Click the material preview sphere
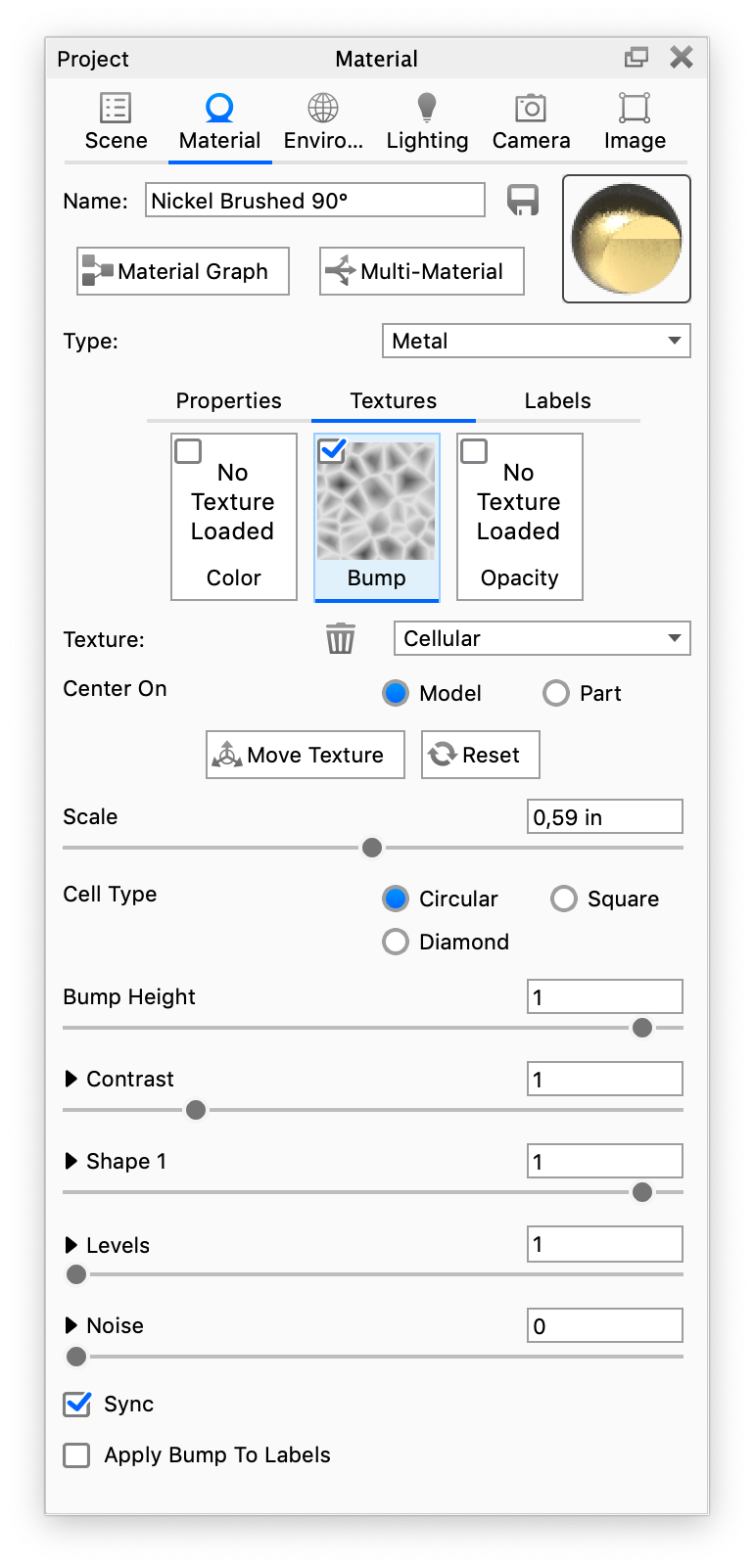The height and width of the screenshot is (1568, 754). pos(627,239)
